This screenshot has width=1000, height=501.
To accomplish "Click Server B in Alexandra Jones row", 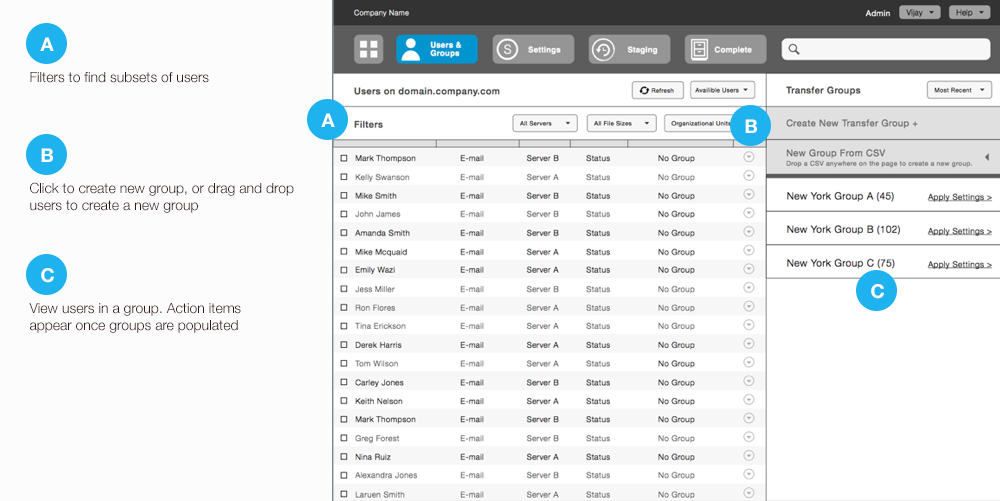I will 542,476.
